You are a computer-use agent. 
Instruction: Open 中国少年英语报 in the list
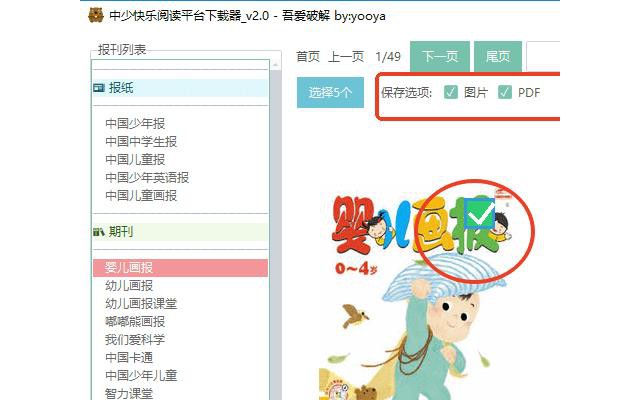coord(147,178)
